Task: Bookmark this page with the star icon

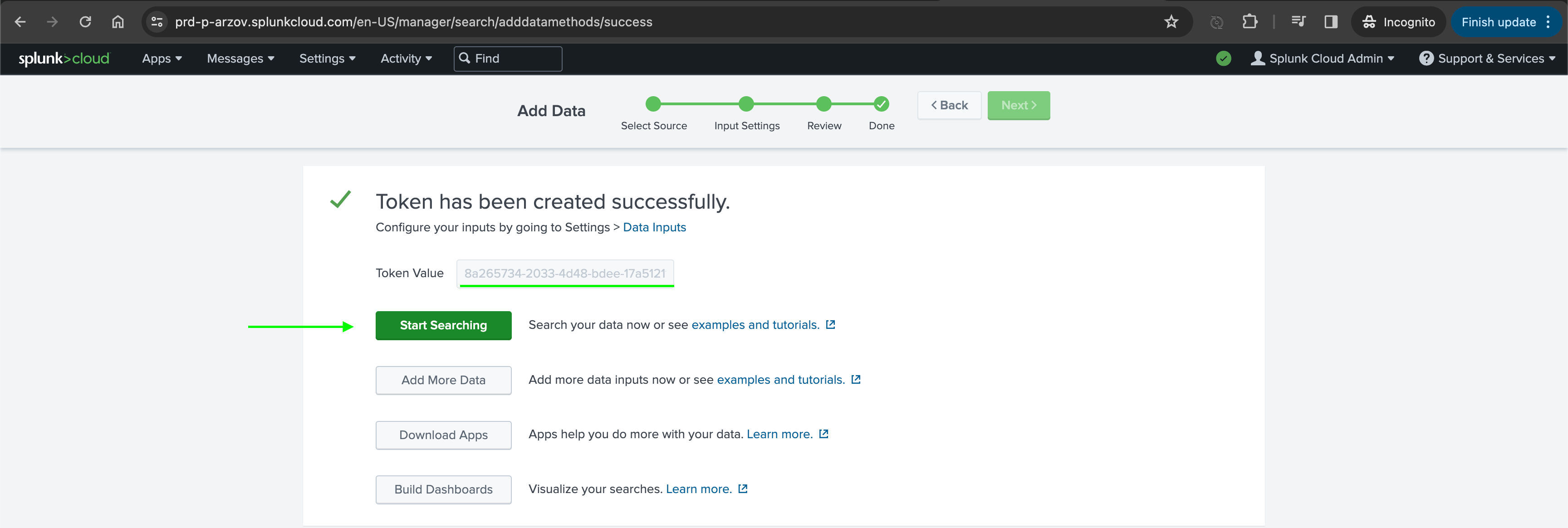Action: click(1171, 22)
